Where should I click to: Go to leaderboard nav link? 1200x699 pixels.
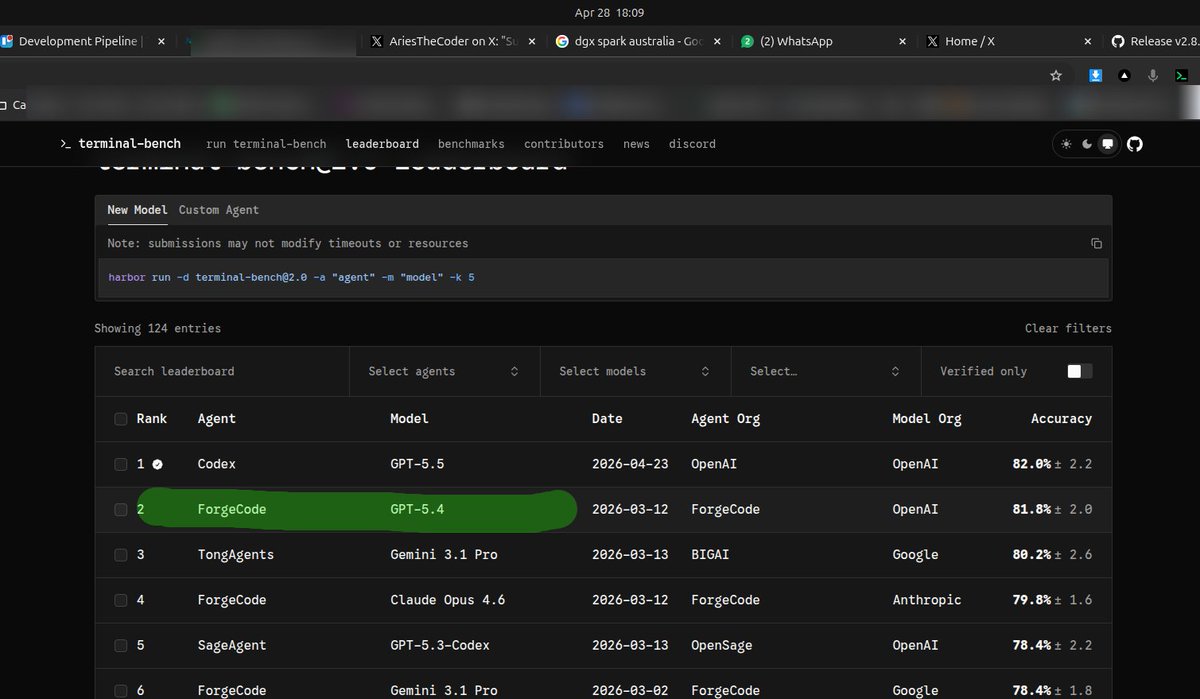coord(382,144)
